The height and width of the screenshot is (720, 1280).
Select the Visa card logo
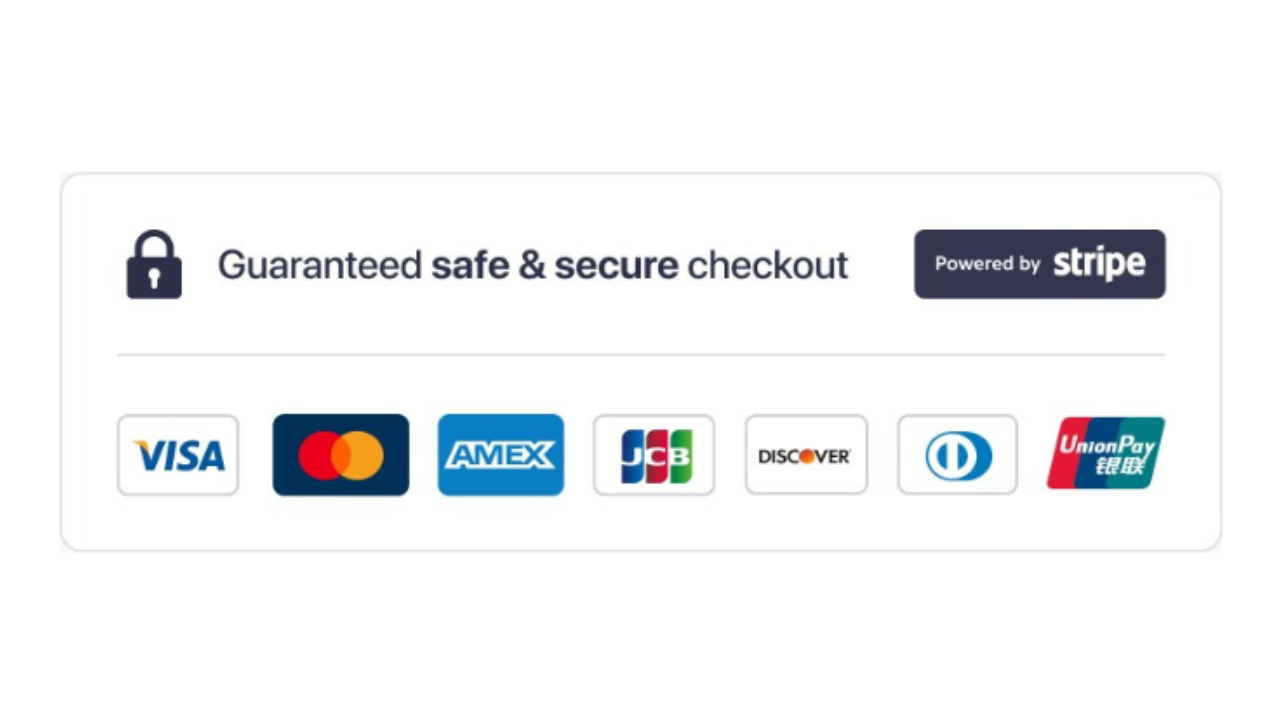[x=178, y=455]
